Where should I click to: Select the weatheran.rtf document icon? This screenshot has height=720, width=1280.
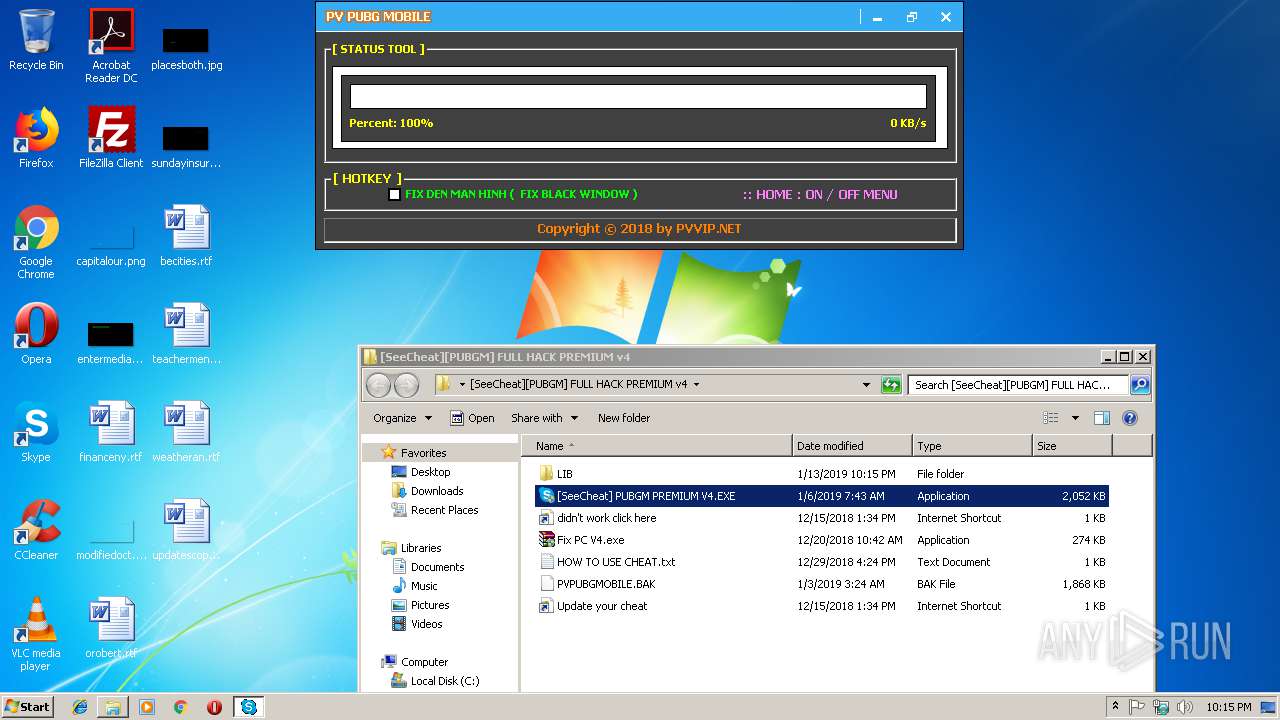pos(186,432)
